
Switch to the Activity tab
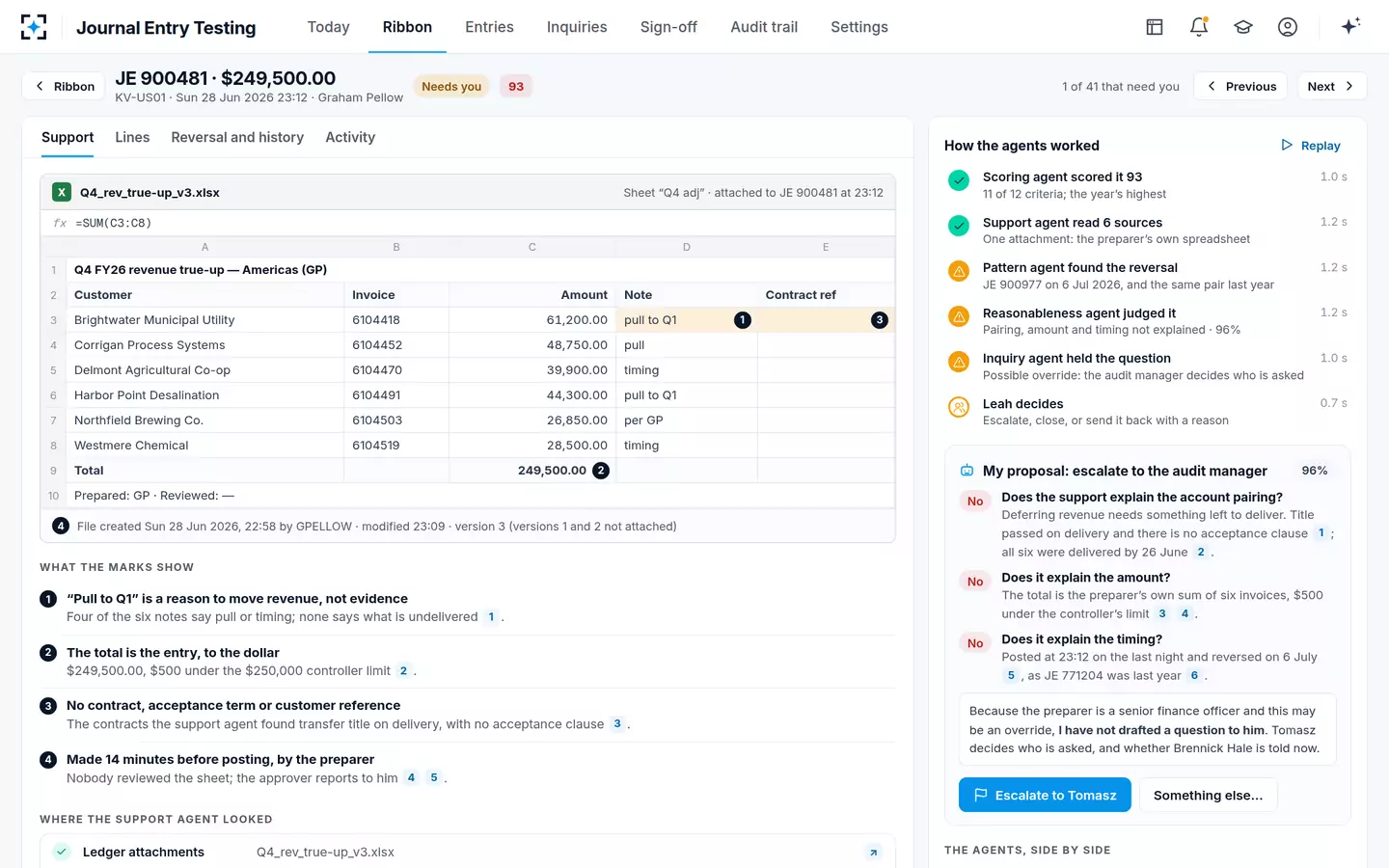pos(350,137)
